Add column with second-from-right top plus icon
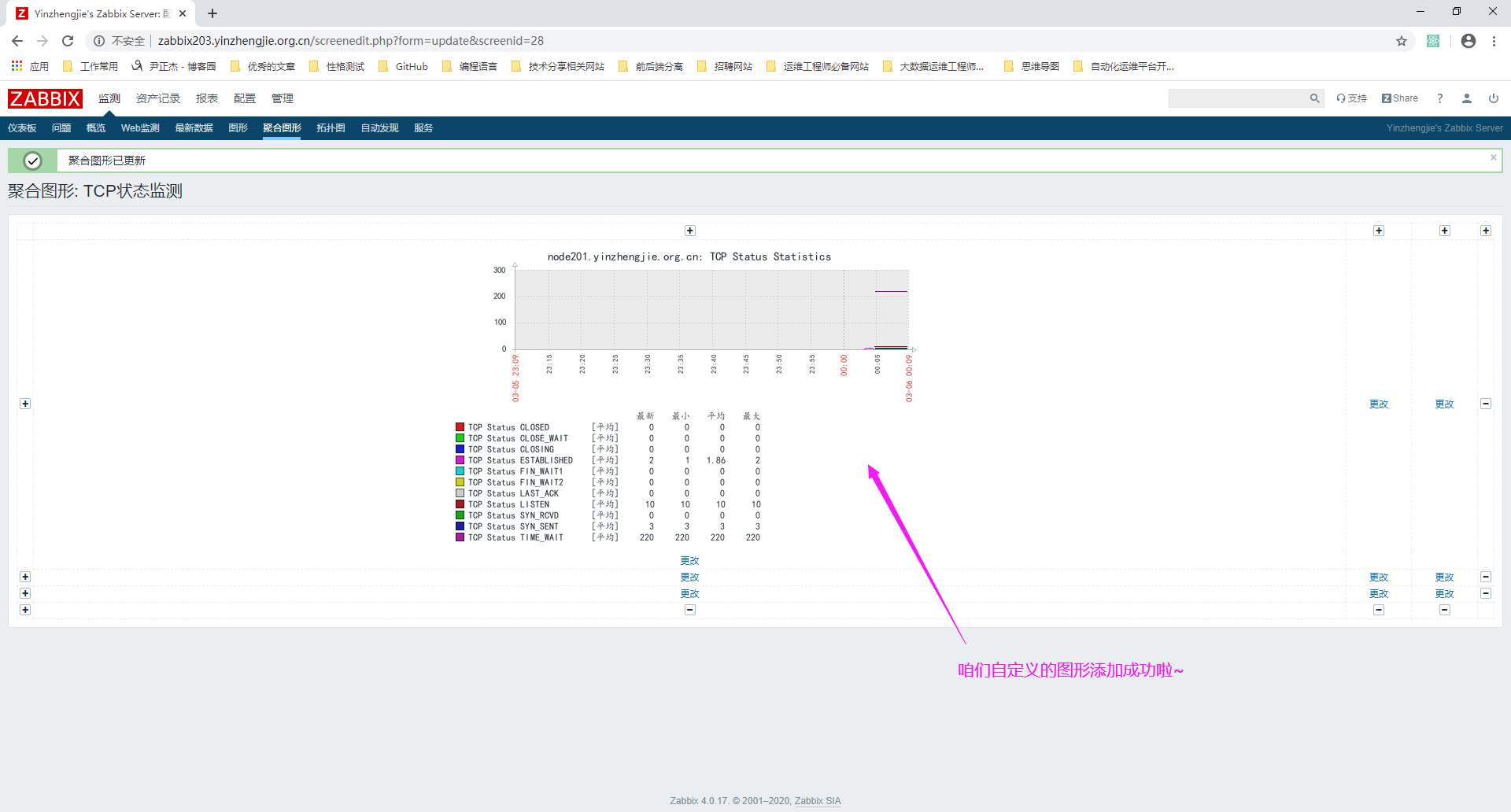Viewport: 1511px width, 812px height. pyautogui.click(x=1445, y=231)
